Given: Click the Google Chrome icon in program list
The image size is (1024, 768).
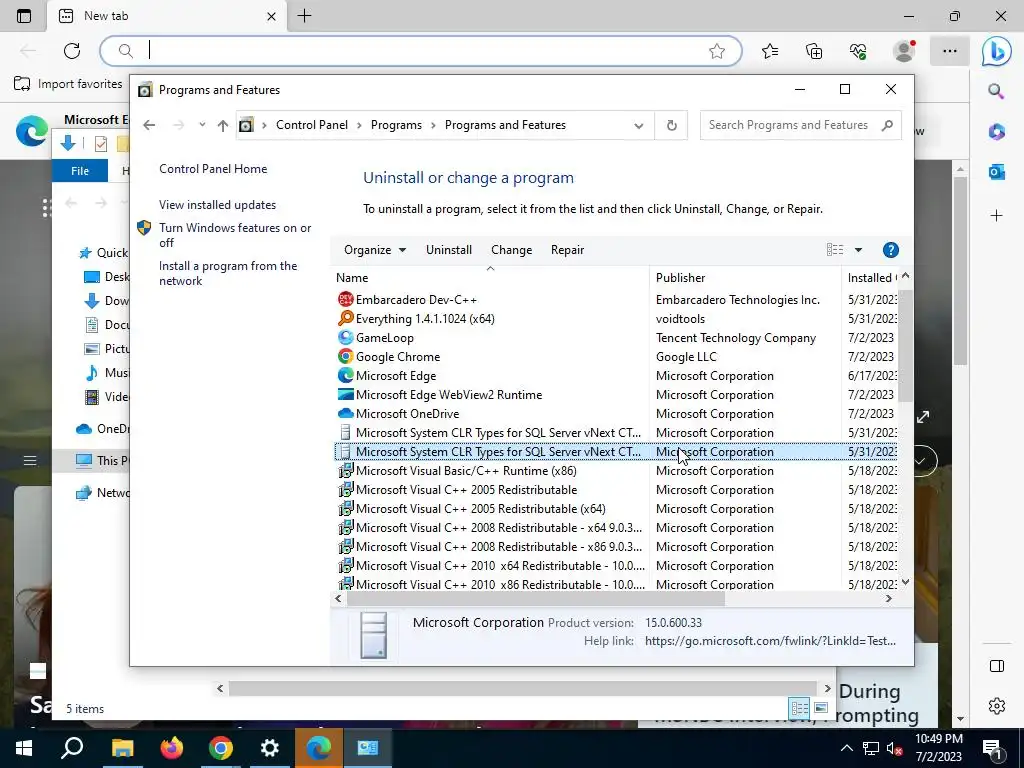Looking at the screenshot, I should click(345, 357).
